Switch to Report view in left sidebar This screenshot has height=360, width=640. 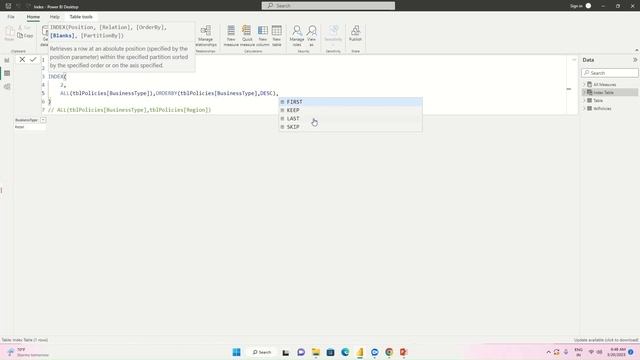[x=7, y=60]
